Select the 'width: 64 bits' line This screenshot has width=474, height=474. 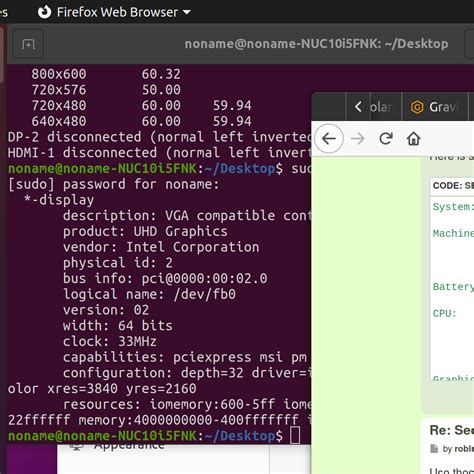[118, 326]
